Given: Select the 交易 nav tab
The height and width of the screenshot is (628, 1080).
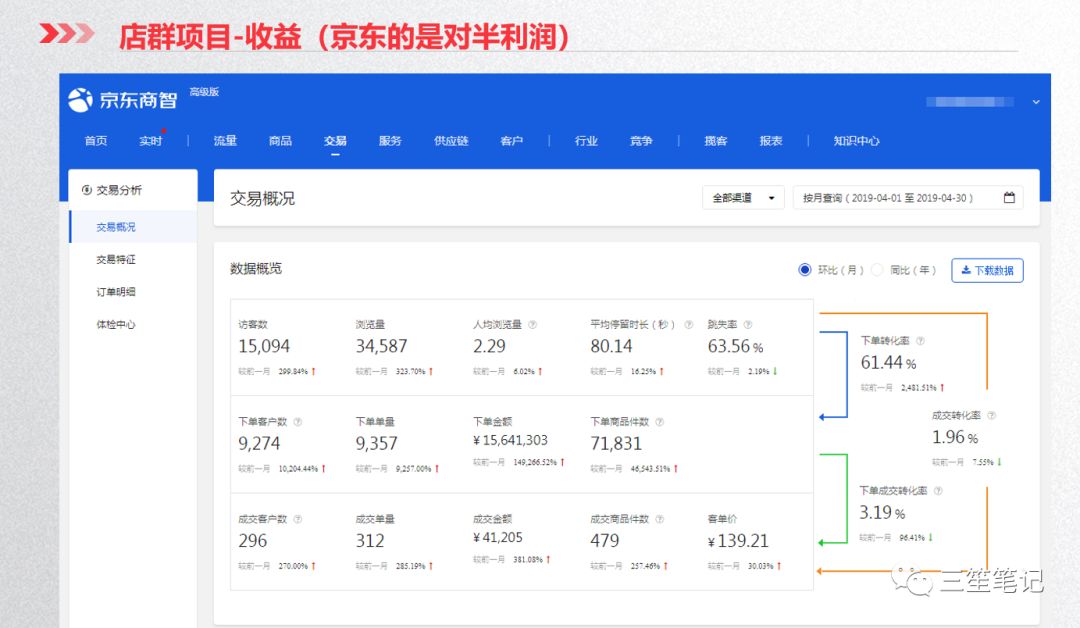Looking at the screenshot, I should tap(335, 140).
